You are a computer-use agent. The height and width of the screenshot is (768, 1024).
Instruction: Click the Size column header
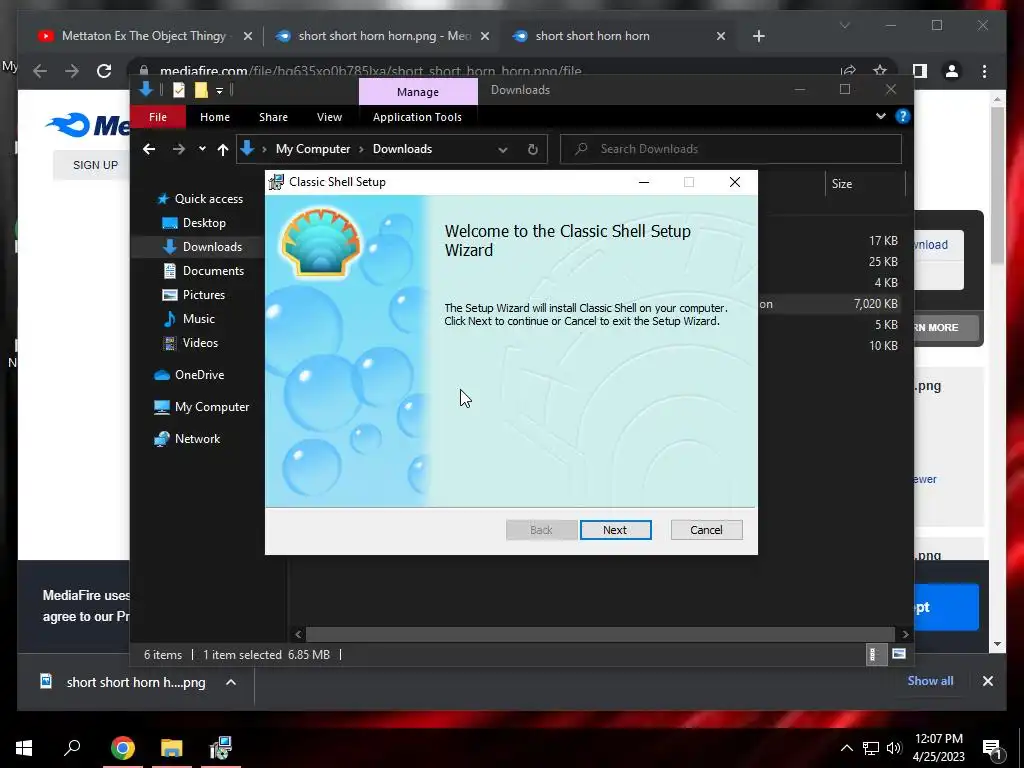coord(865,184)
